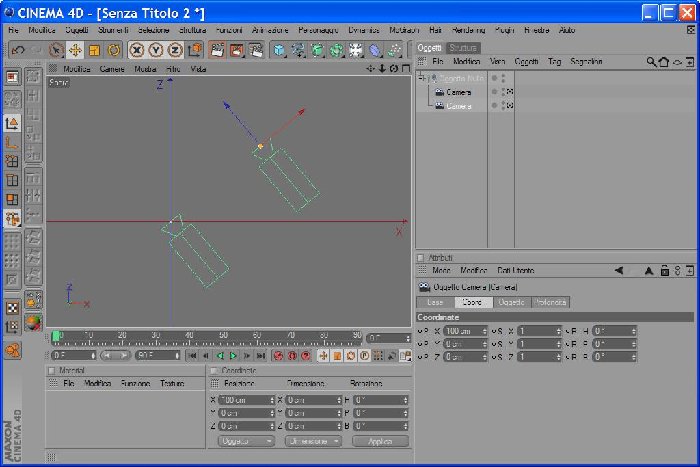Open Render Settings icon
700x467 pixels.
256,50
